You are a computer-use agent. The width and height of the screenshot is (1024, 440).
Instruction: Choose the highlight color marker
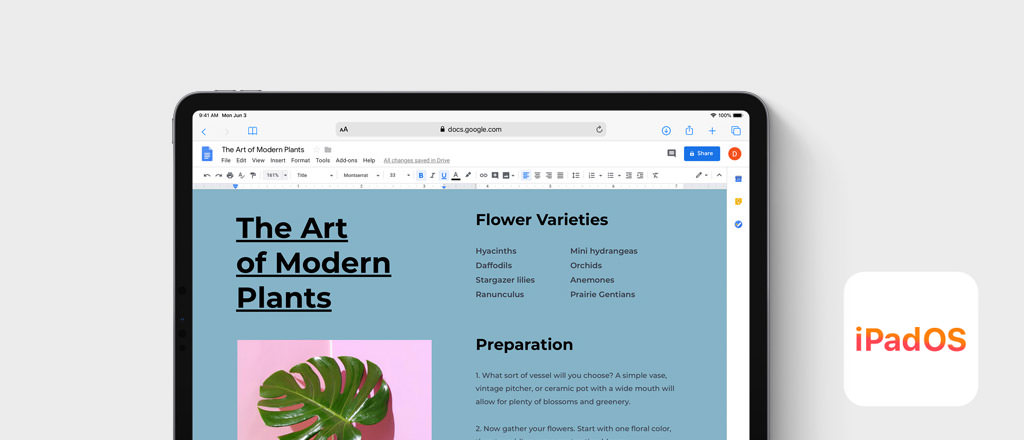pyautogui.click(x=468, y=175)
